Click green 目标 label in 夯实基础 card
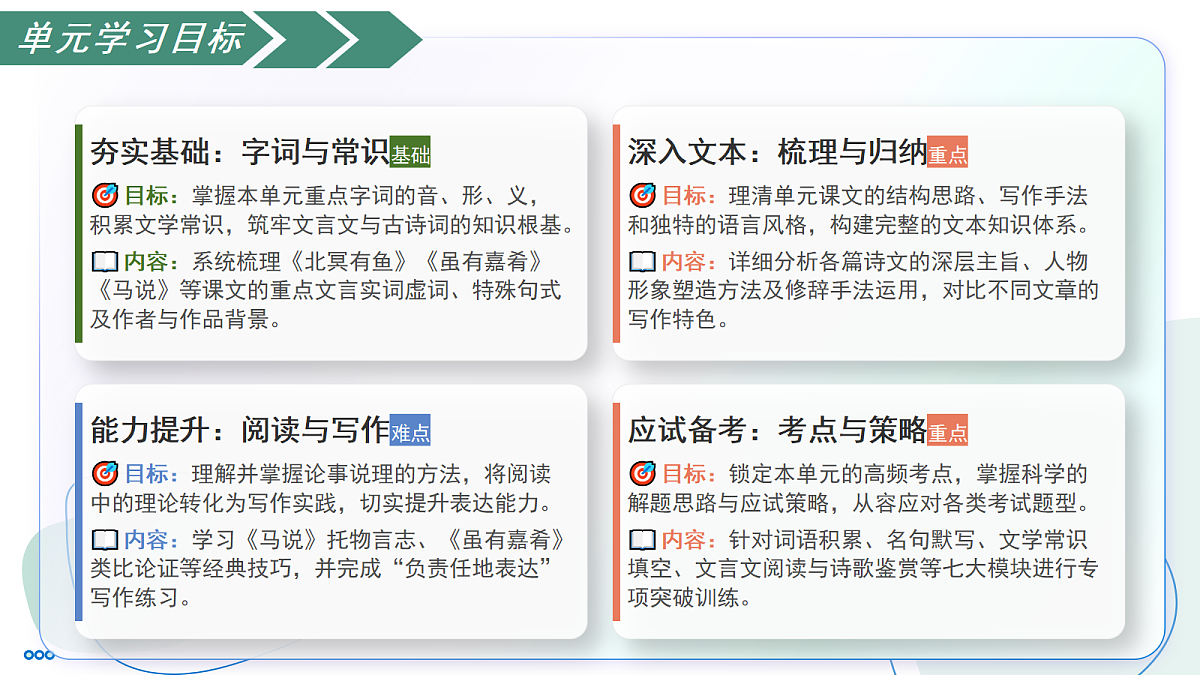This screenshot has height=675, width=1200. (x=152, y=195)
